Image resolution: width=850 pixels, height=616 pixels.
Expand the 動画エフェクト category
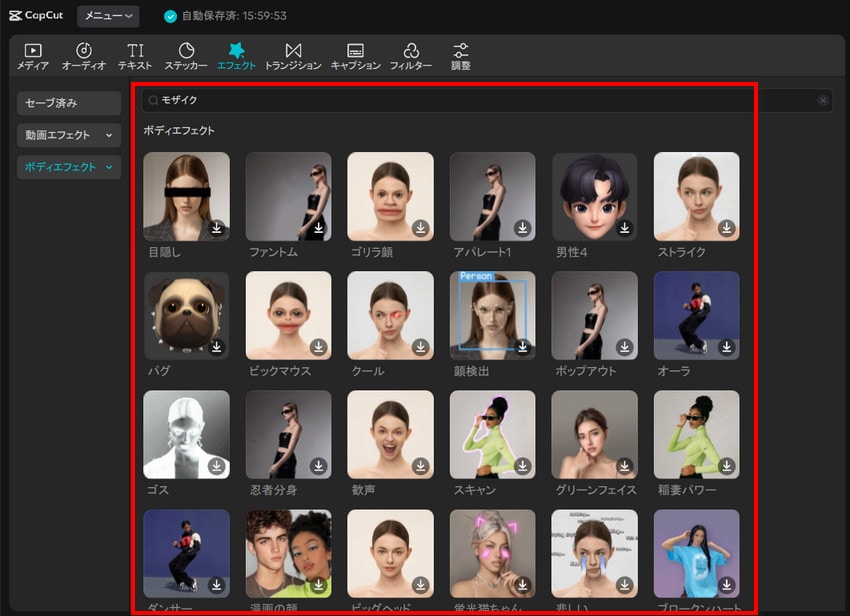pyautogui.click(x=69, y=135)
